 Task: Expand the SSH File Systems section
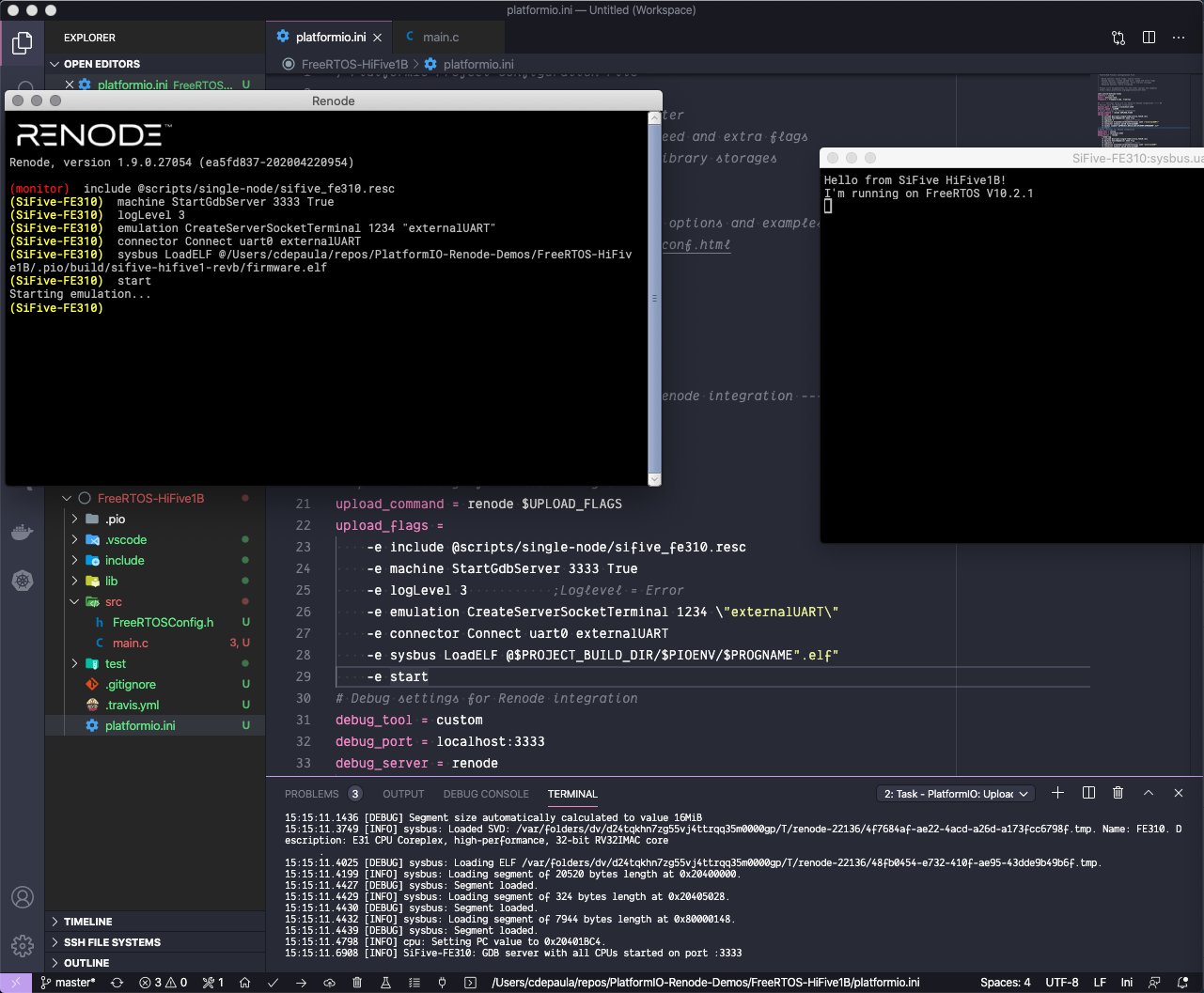(x=155, y=942)
